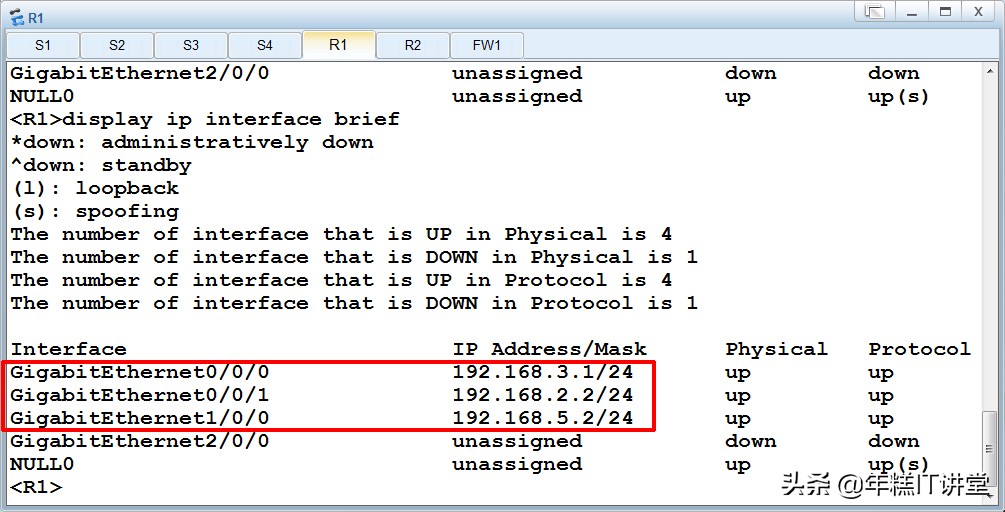
Task: Click 'DOWN in Physical is 1' line
Action: [x=354, y=258]
